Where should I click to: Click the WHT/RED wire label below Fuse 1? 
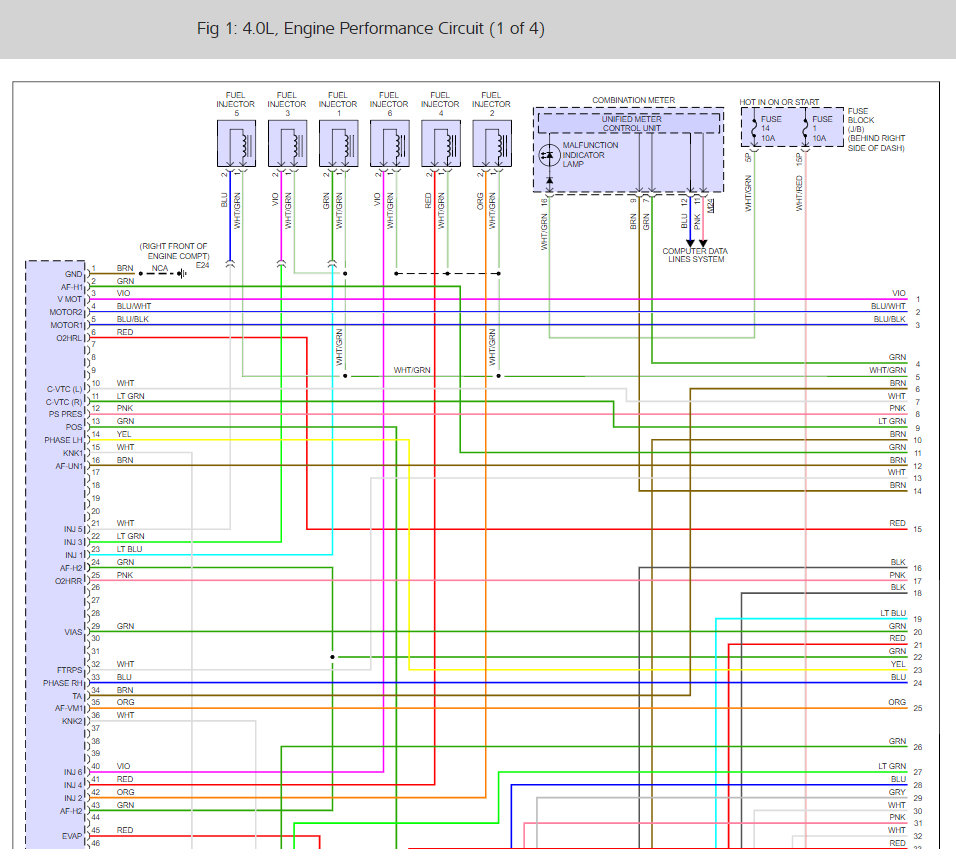point(799,193)
